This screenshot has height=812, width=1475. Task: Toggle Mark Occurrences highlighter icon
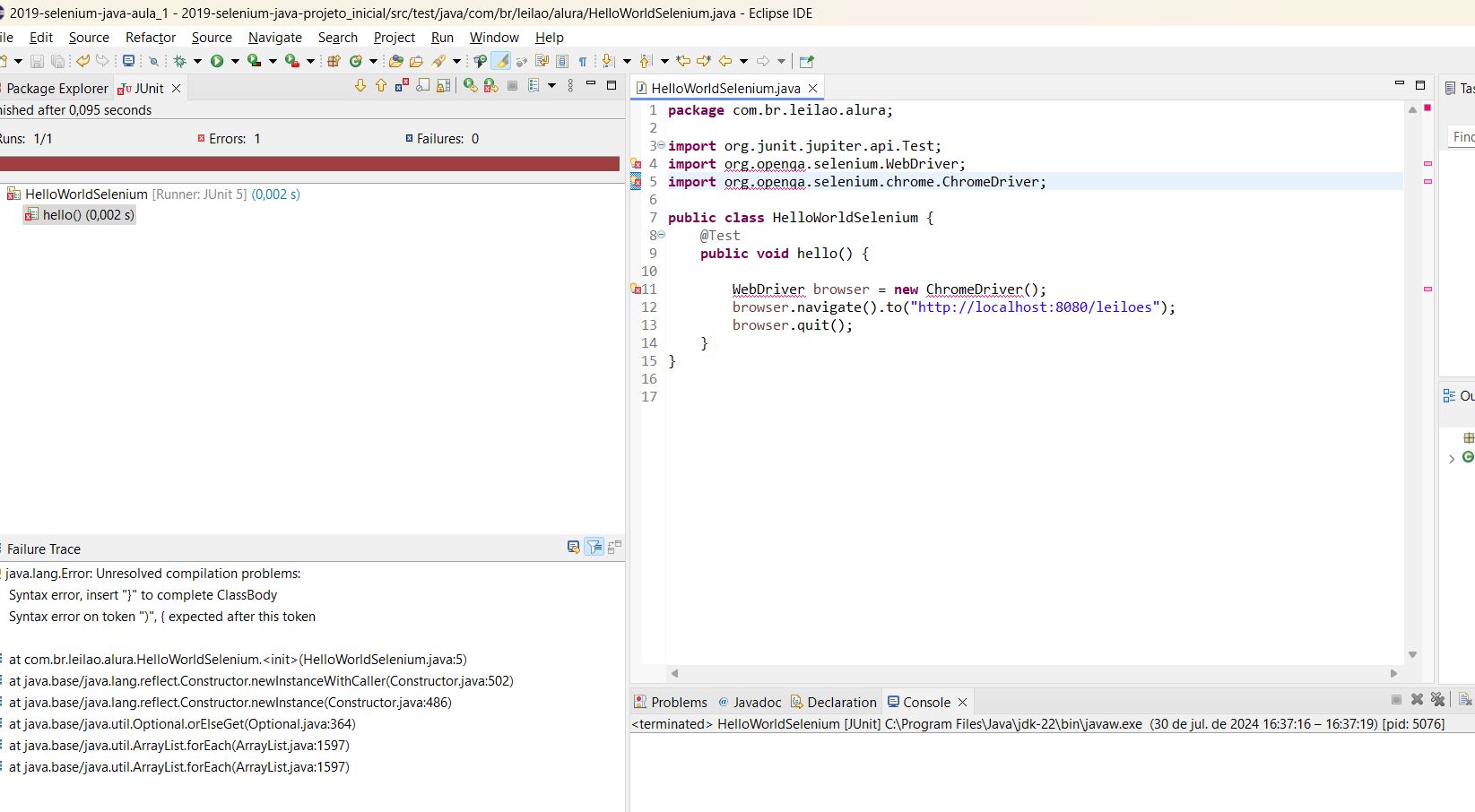501,61
